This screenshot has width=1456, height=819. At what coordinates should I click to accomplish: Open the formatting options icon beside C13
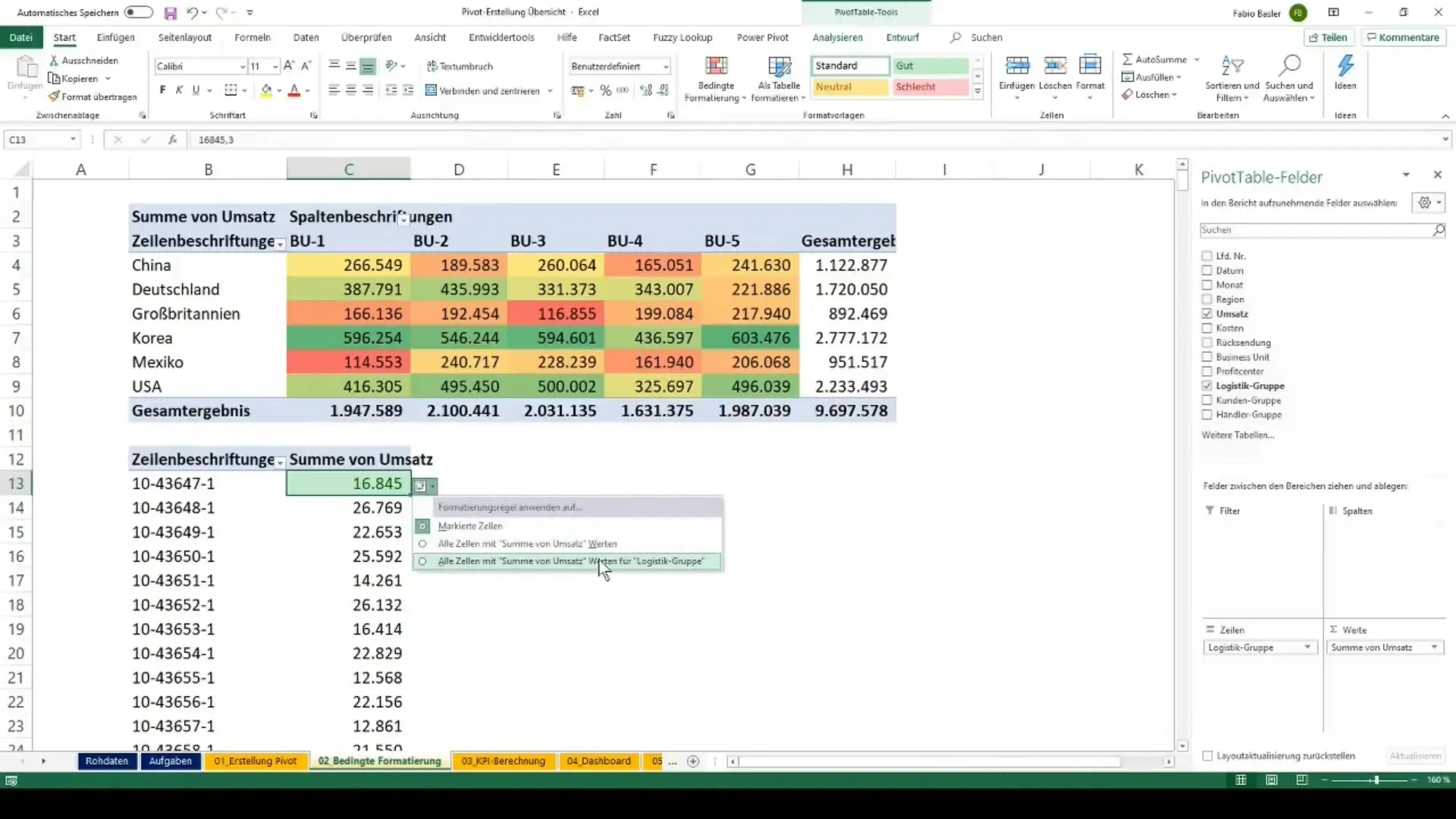point(425,486)
